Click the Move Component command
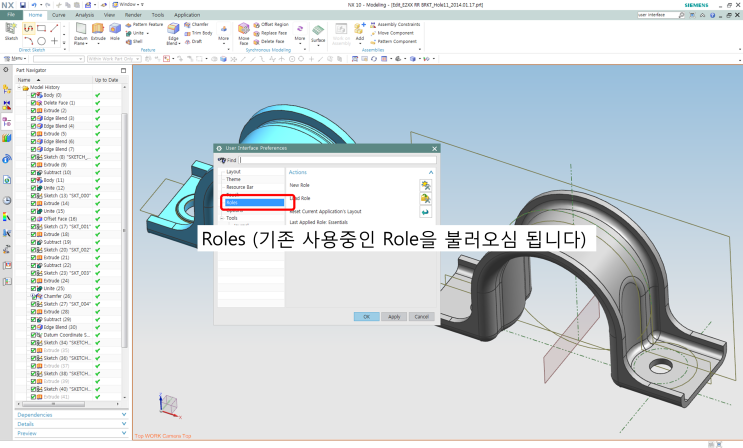Screen dimensions: 743x448 coord(392,33)
